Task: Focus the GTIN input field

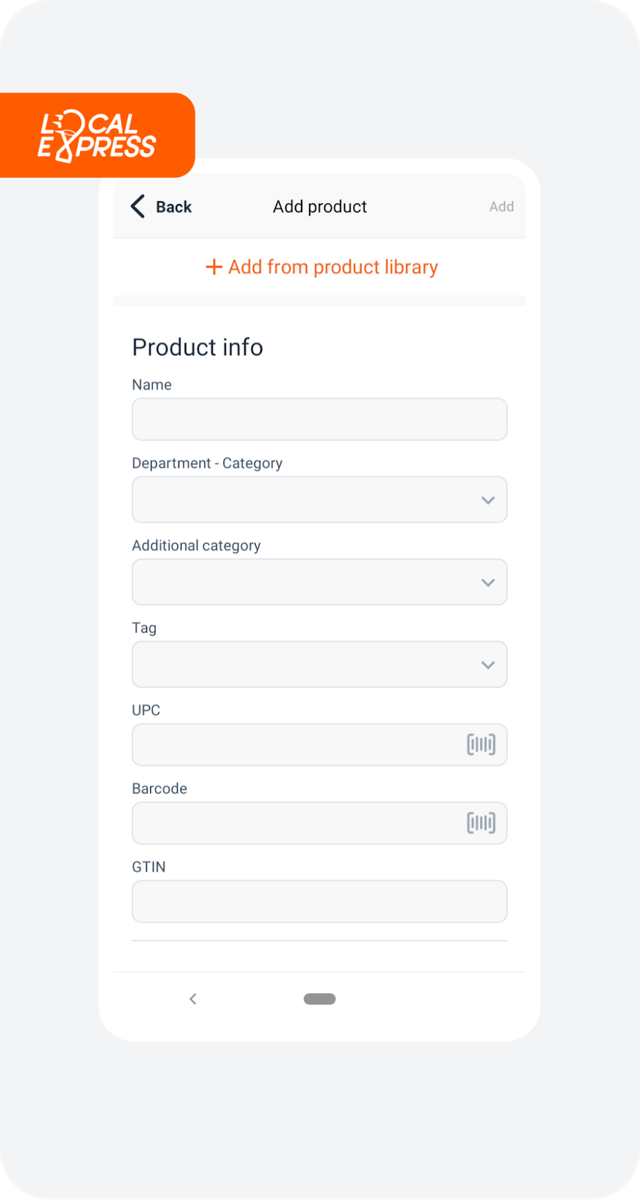Action: coord(319,901)
